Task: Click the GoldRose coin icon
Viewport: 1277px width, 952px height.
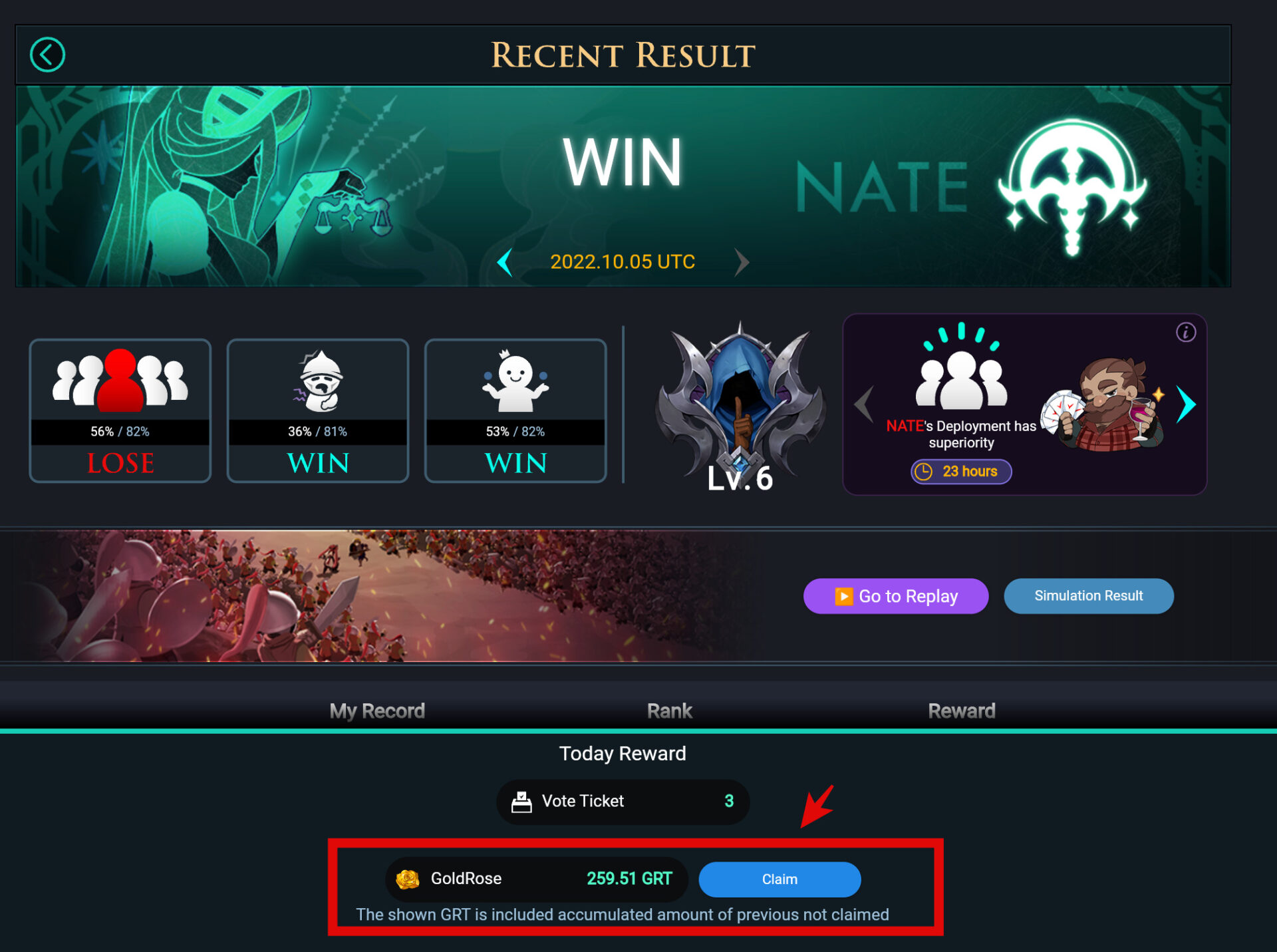Action: 407,879
